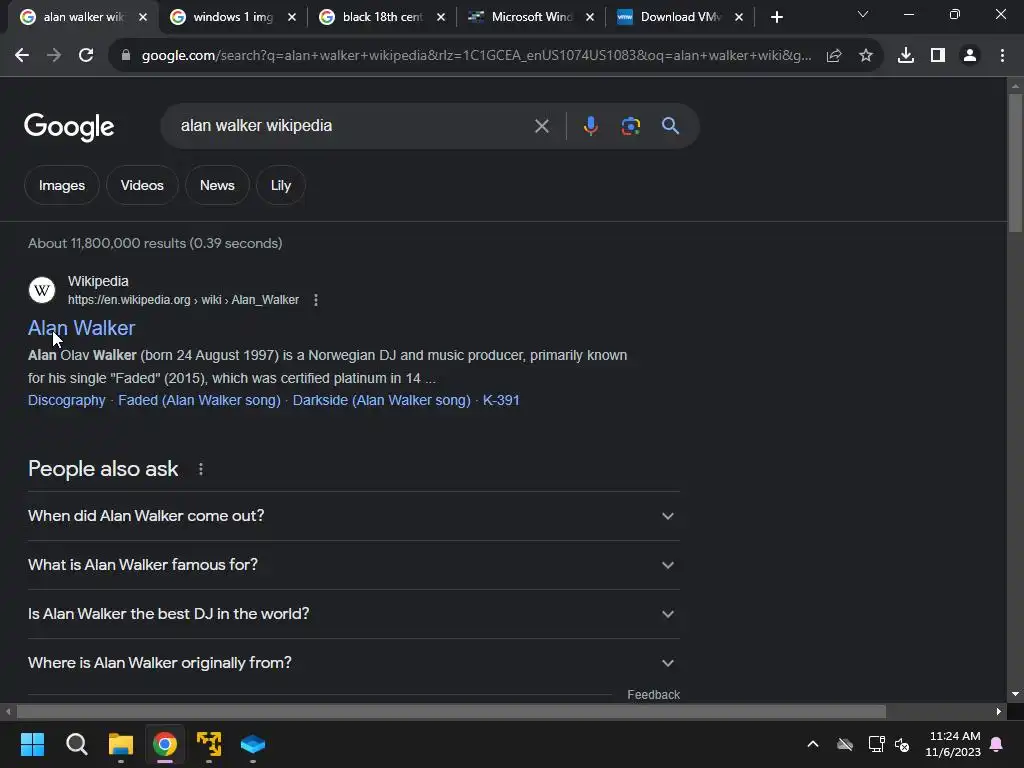Expand 'Is Alan Walker the best DJ'
The image size is (1024, 768).
point(353,614)
